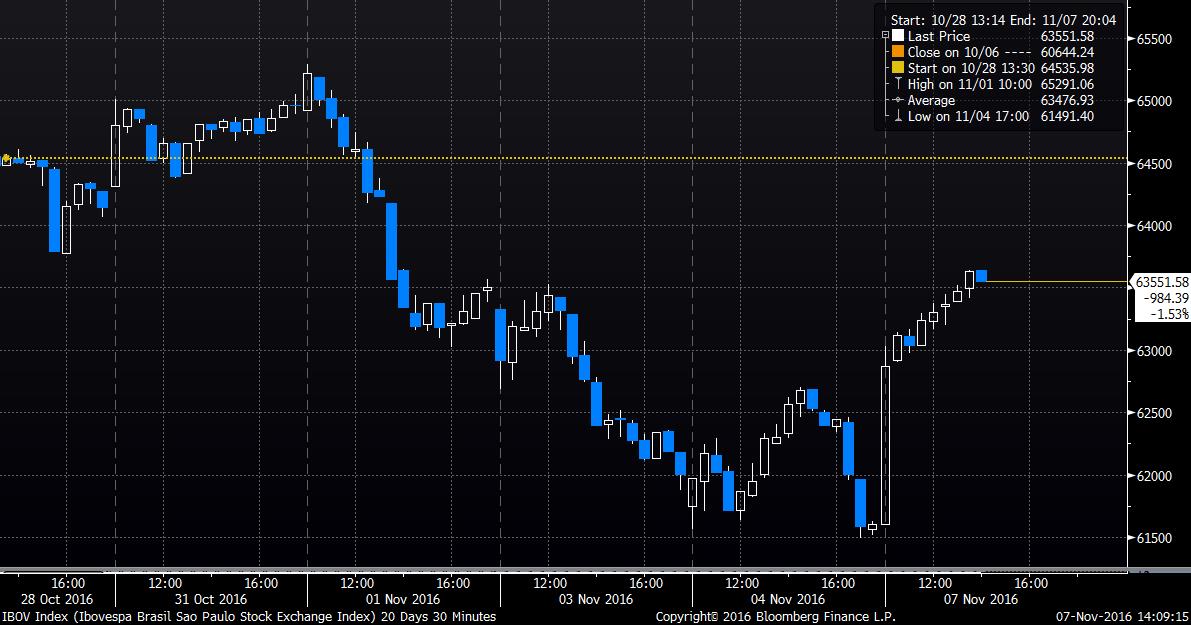The width and height of the screenshot is (1191, 625).
Task: Click the IBOV Index description text
Action: coord(248,616)
